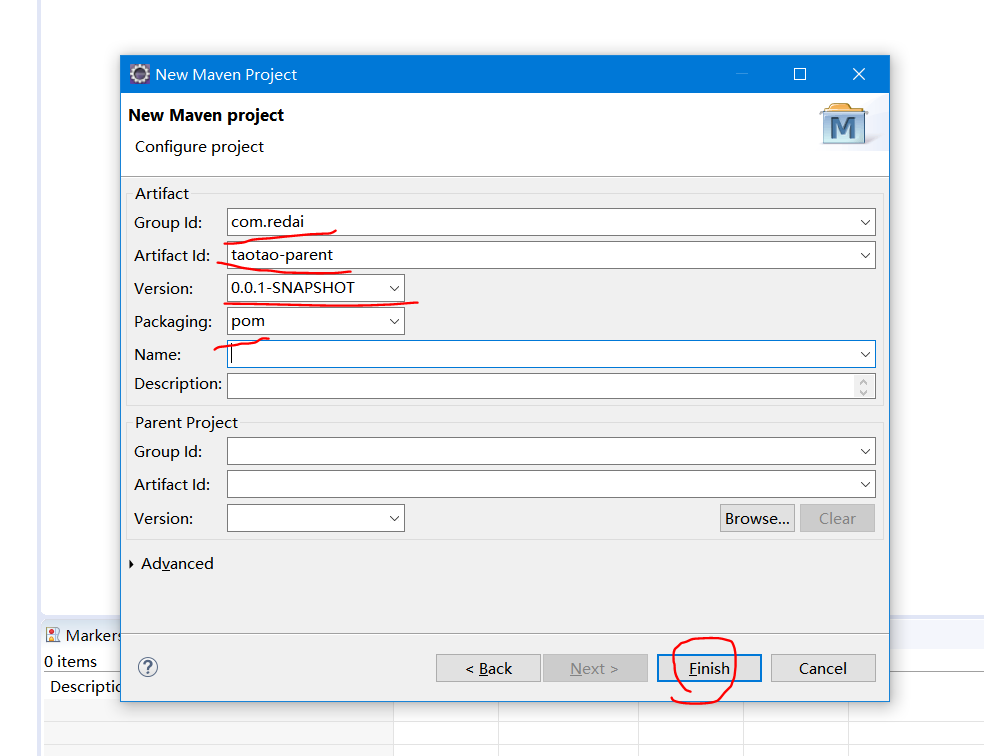Maximize the New Maven Project dialog
This screenshot has height=756, width=984.
pos(800,74)
